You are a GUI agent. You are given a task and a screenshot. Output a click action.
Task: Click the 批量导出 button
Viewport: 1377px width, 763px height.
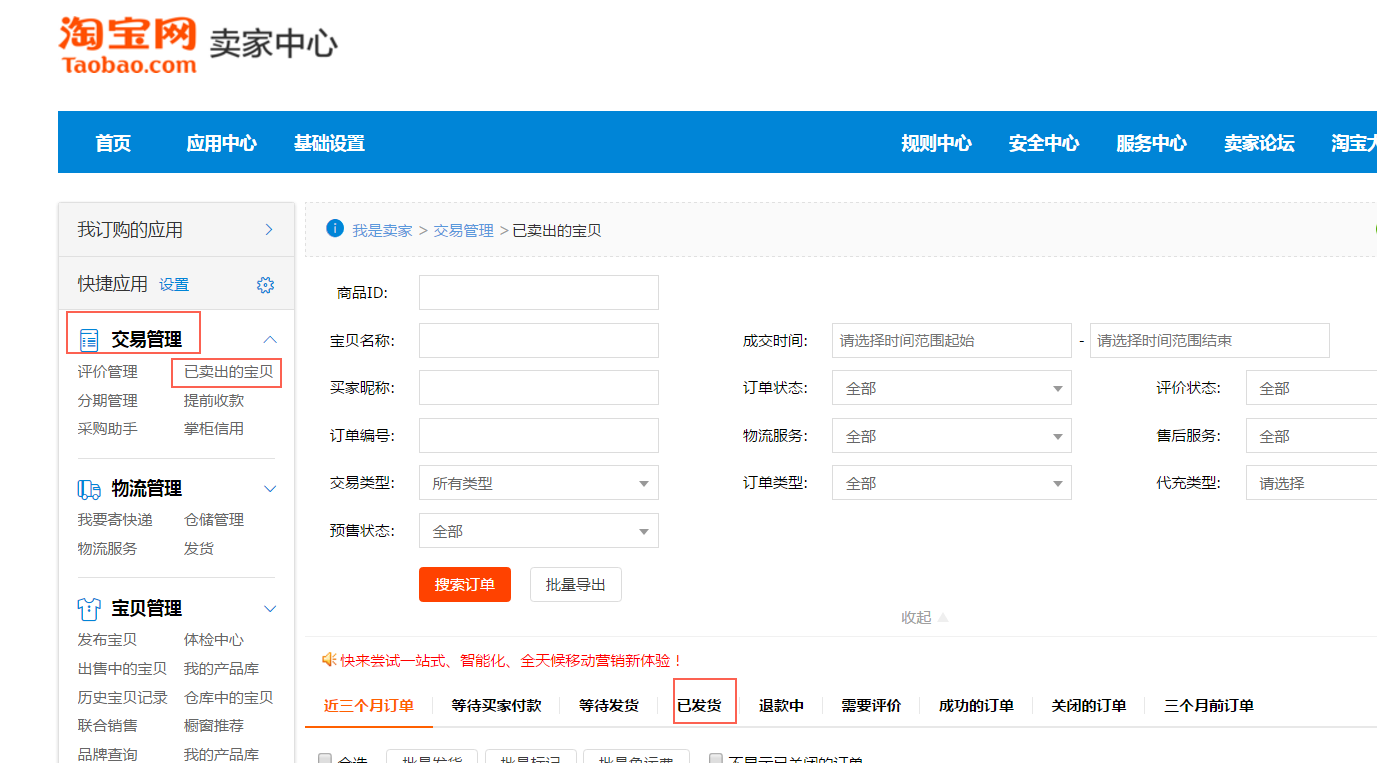tap(576, 584)
